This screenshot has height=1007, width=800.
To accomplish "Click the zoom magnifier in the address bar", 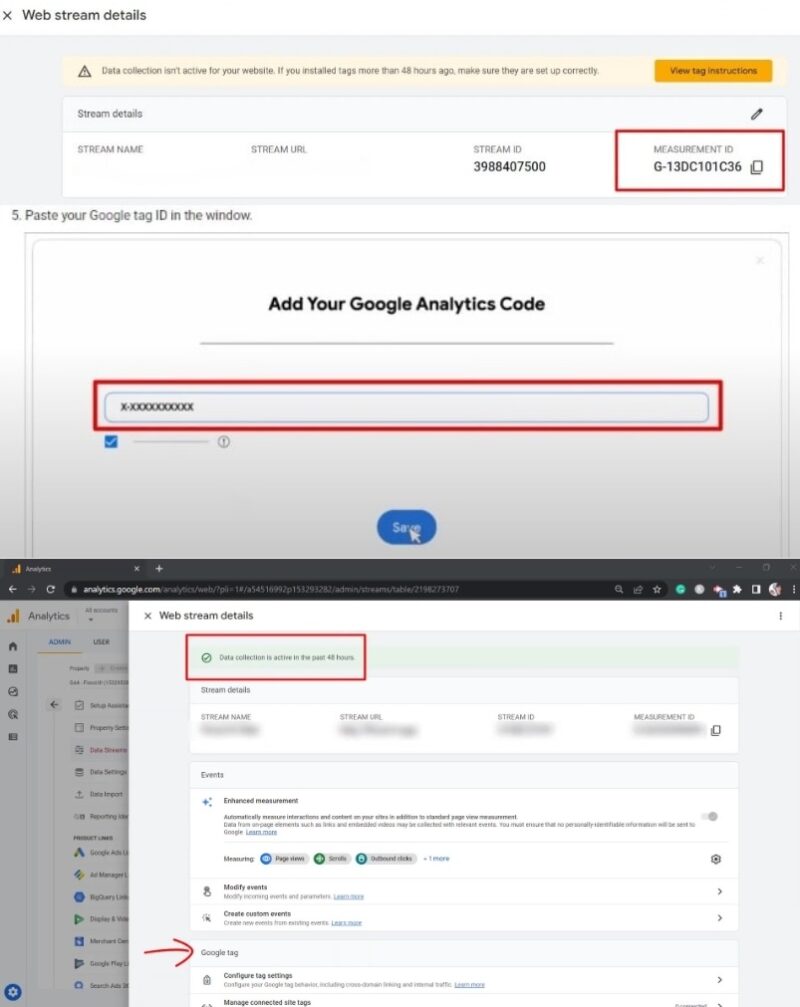I will [619, 589].
